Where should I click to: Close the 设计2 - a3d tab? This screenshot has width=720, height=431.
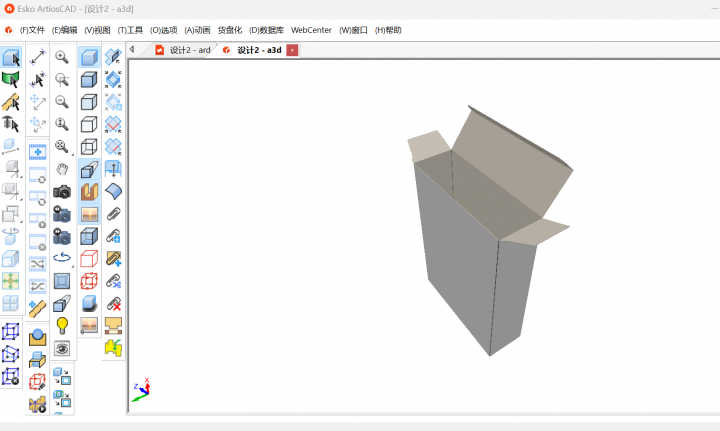[292, 49]
